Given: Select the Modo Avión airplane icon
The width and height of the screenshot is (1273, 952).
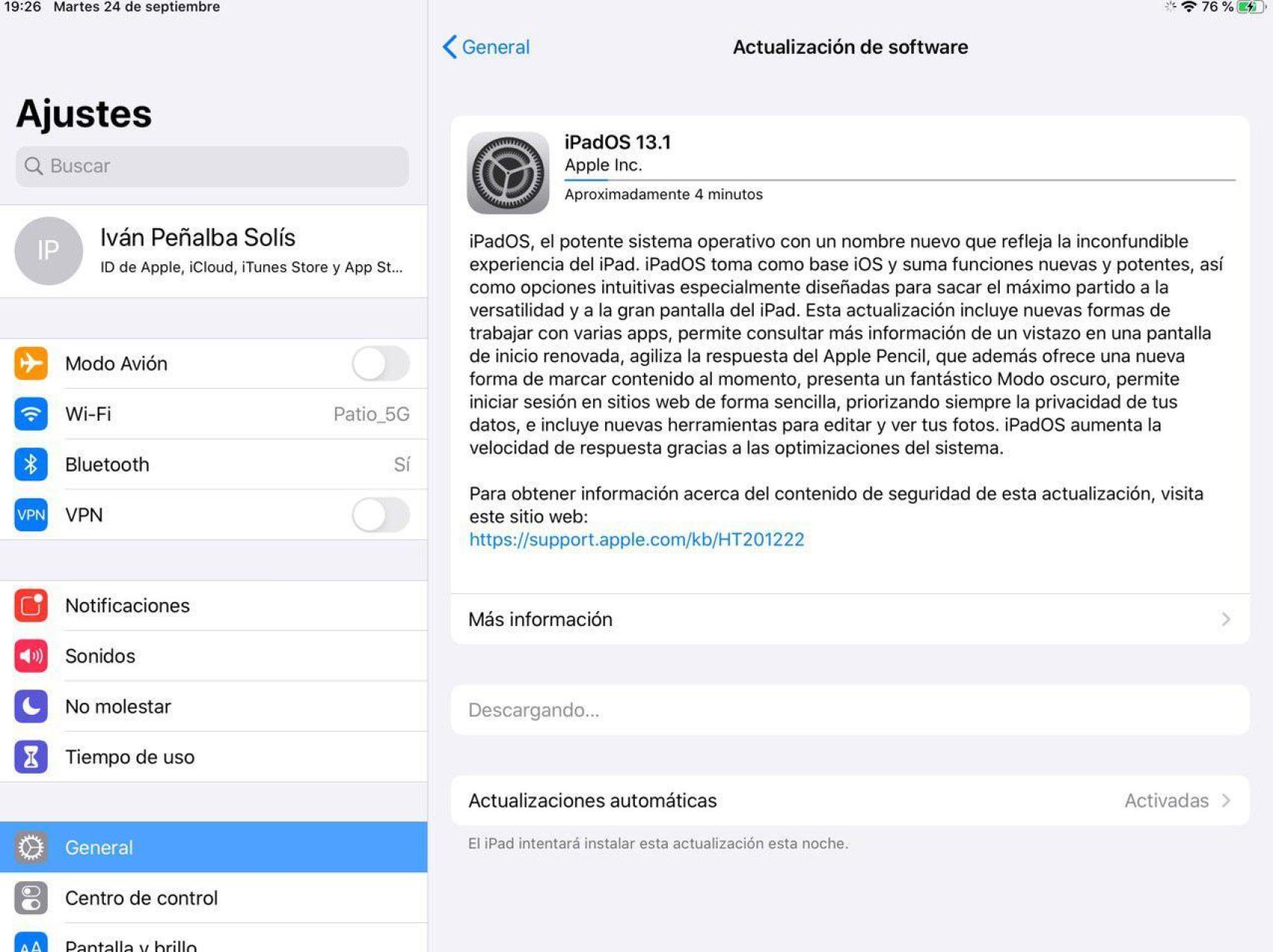Looking at the screenshot, I should coord(31,364).
